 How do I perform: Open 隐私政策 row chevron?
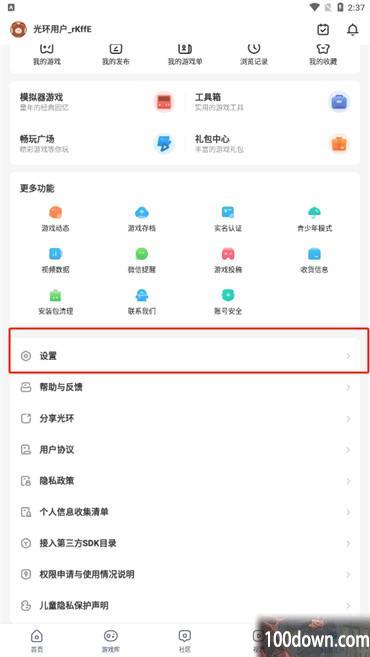coord(348,481)
